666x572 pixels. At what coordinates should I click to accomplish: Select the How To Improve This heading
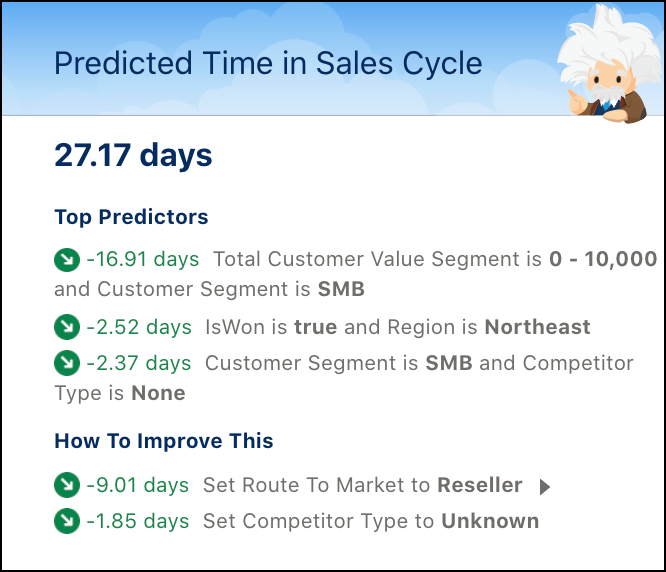coord(164,441)
